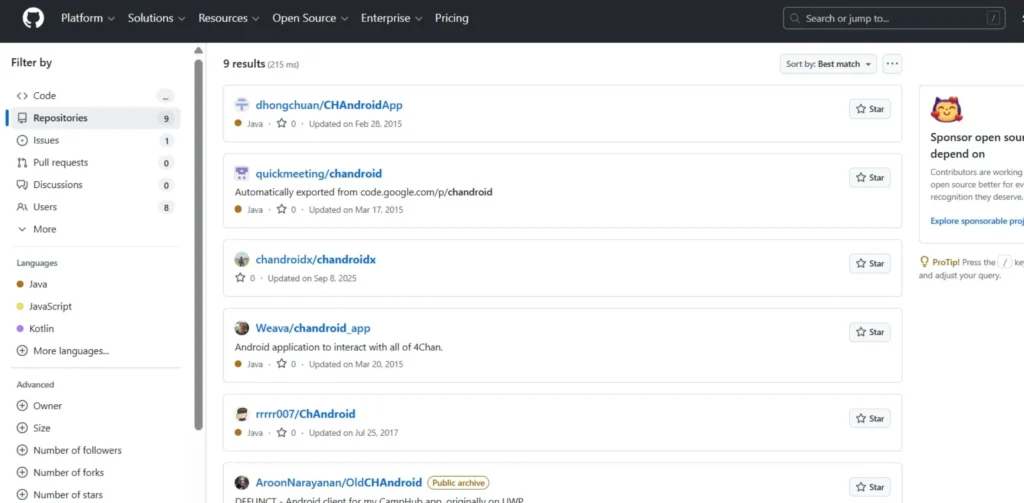Click 'Updated on Sep 8, 2025' text
Viewport: 1024px width, 503px height.
pyautogui.click(x=312, y=278)
